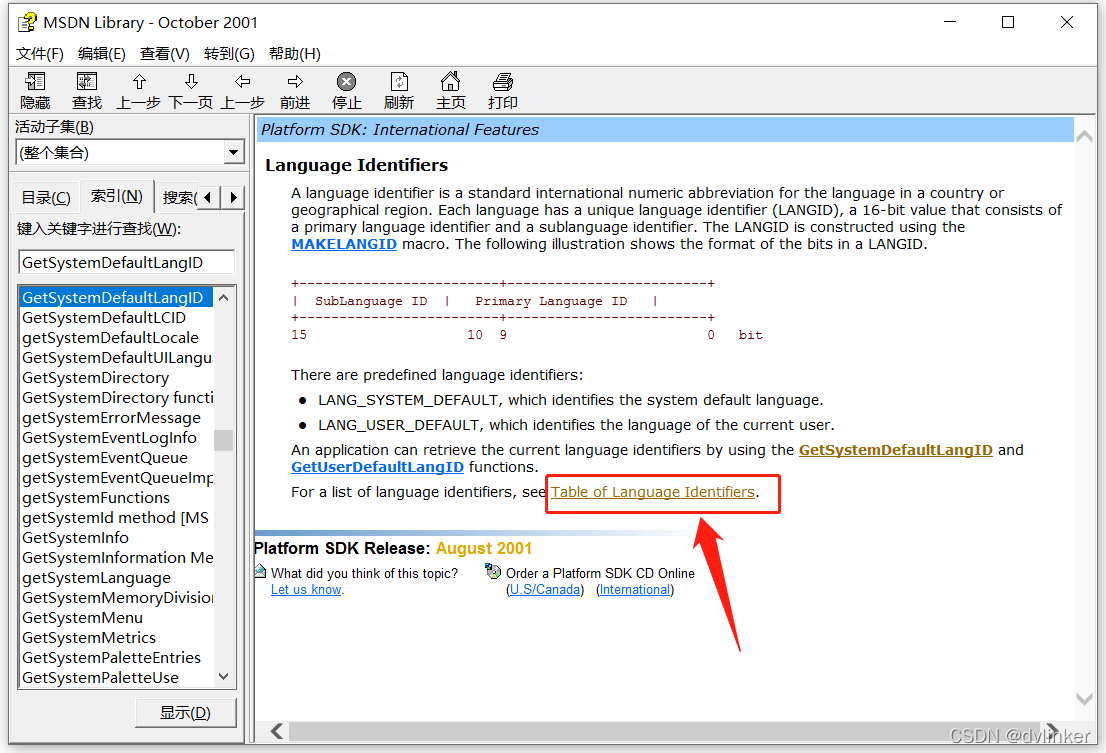Select getSystemDefaultLocale in the index list
The width and height of the screenshot is (1106, 753).
116,338
